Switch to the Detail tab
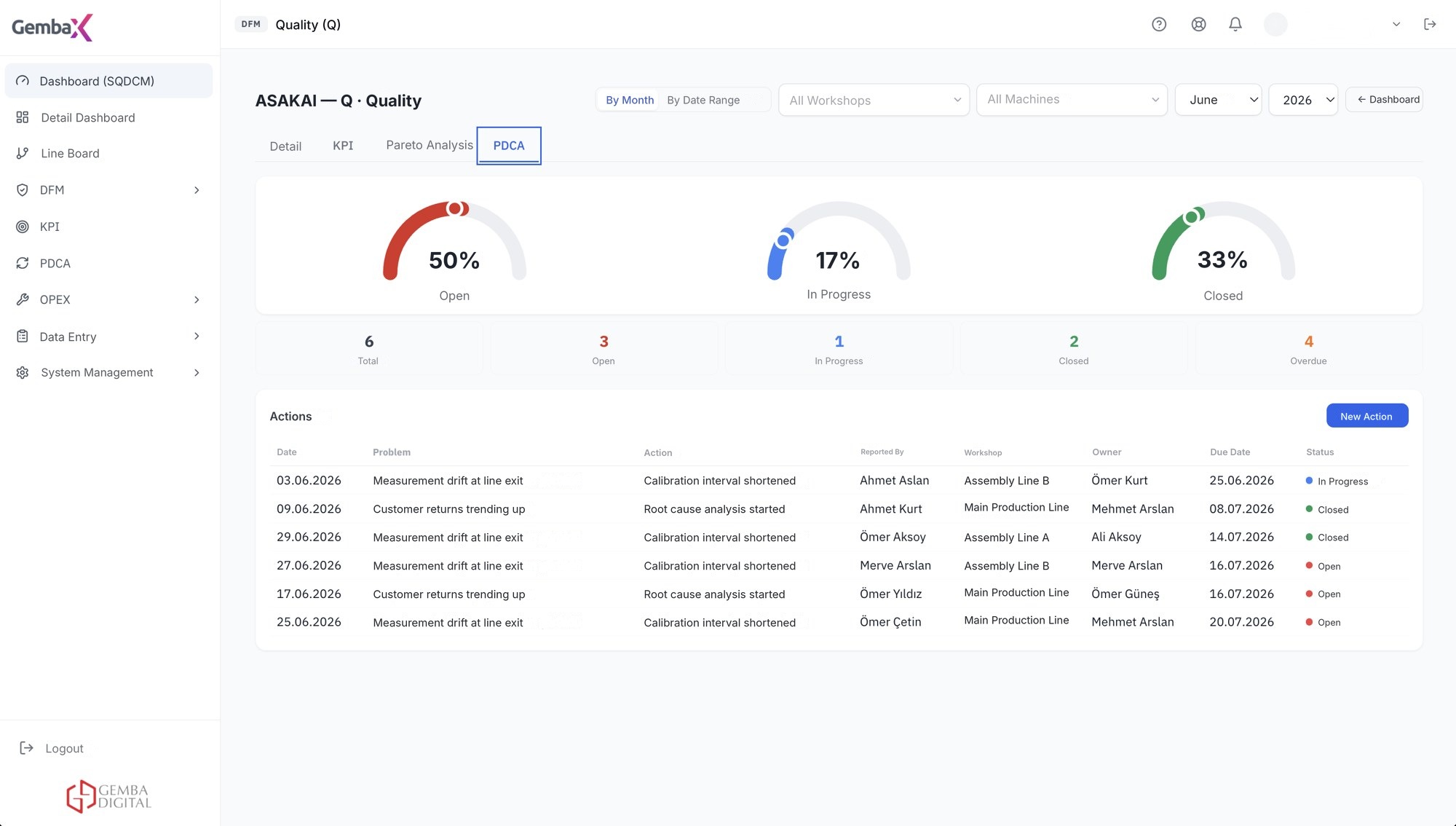This screenshot has width=1456, height=826. [285, 146]
